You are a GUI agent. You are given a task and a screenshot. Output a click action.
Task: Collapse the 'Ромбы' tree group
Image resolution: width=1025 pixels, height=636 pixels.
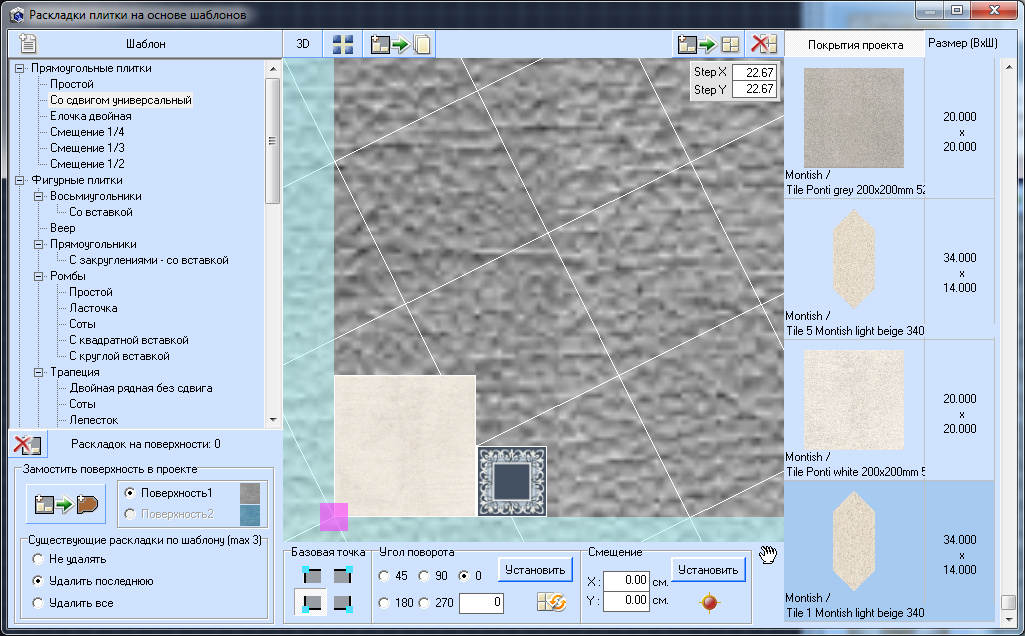(38, 276)
